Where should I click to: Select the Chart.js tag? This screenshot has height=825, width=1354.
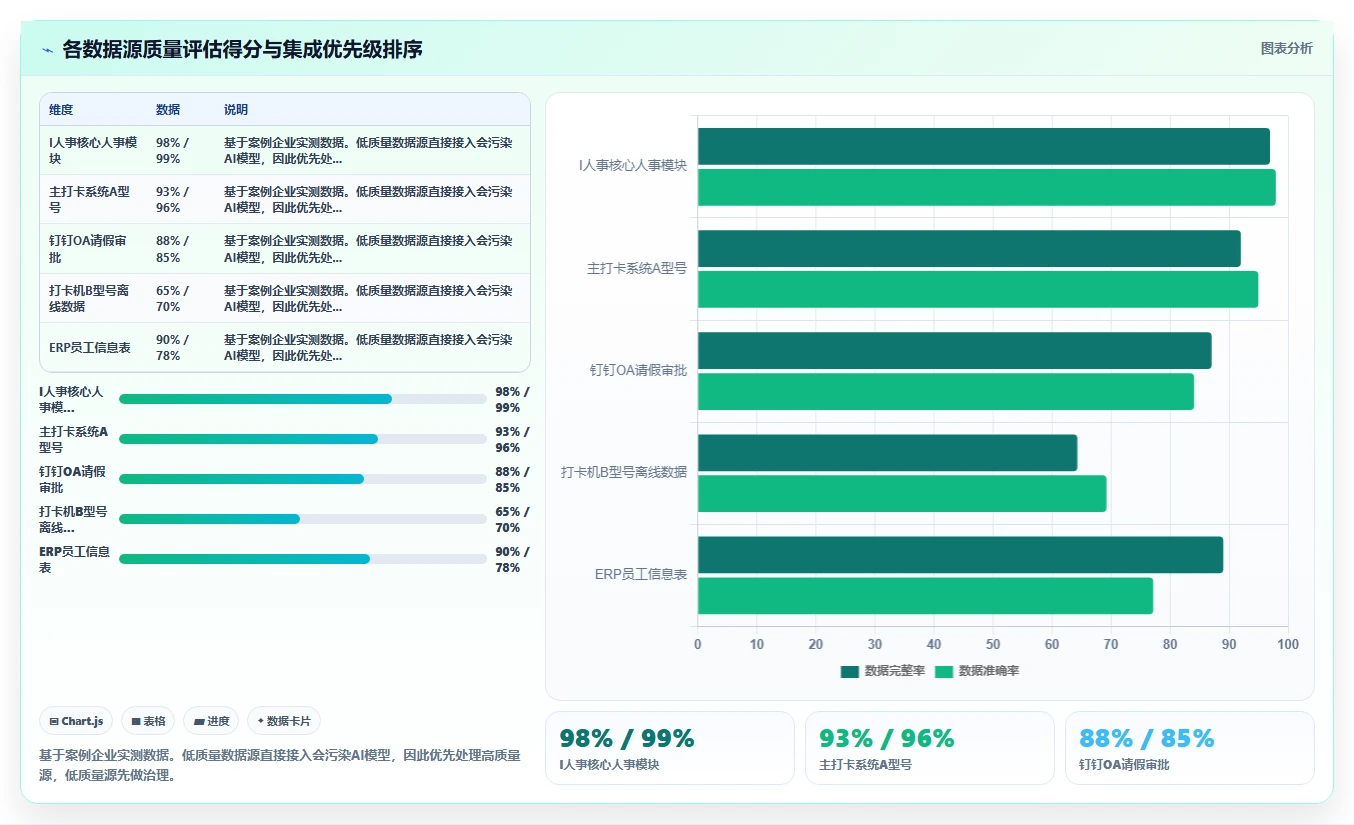(x=77, y=721)
